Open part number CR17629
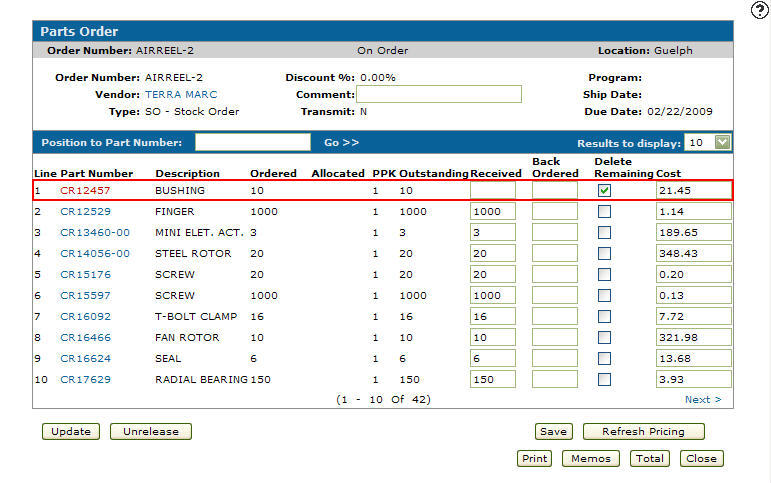771x483 pixels. (85, 379)
